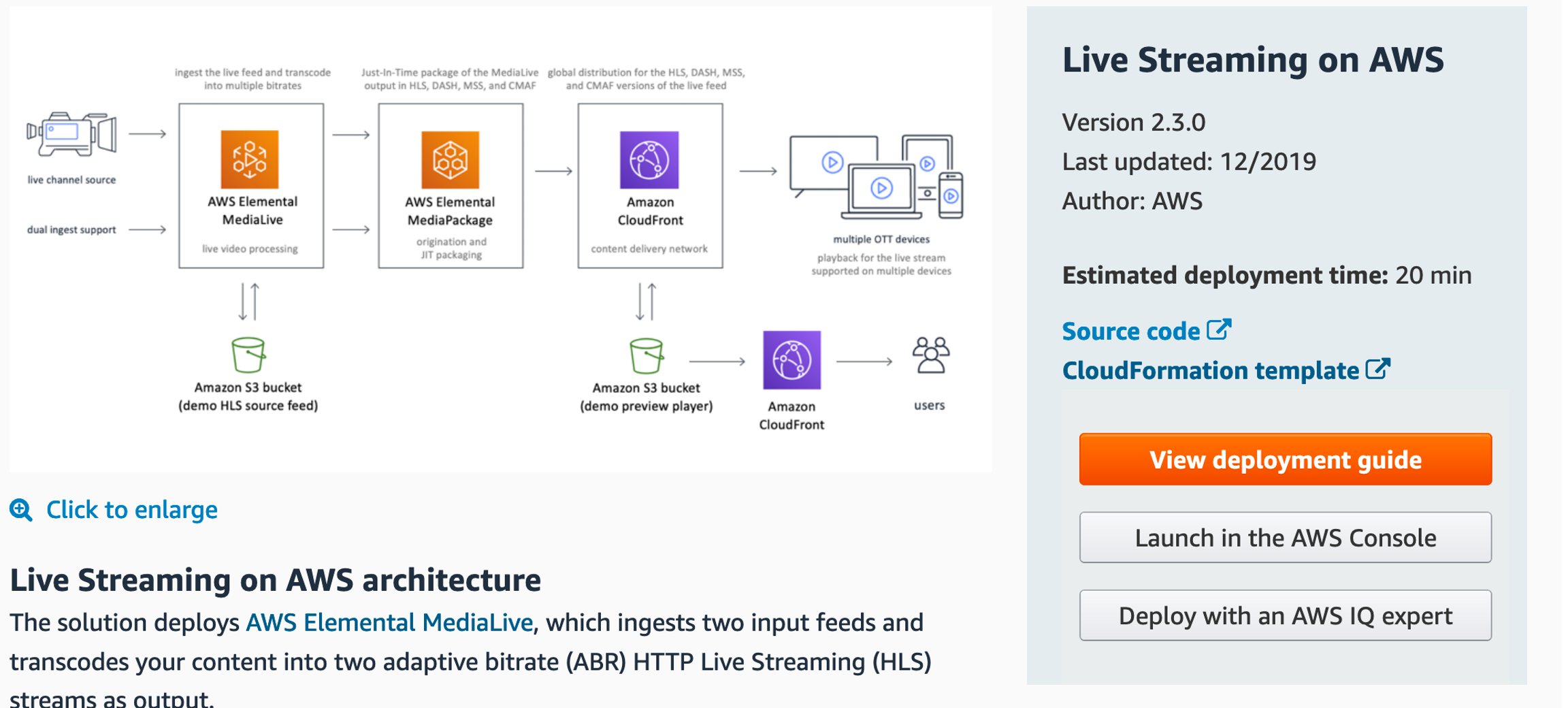Click the multiple OTT devices illustration
This screenshot has width=1568, height=708.
pos(877,177)
